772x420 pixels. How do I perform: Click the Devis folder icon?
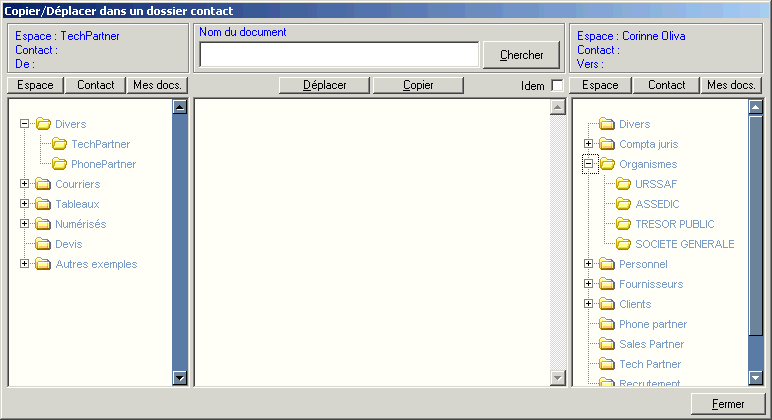(x=43, y=244)
